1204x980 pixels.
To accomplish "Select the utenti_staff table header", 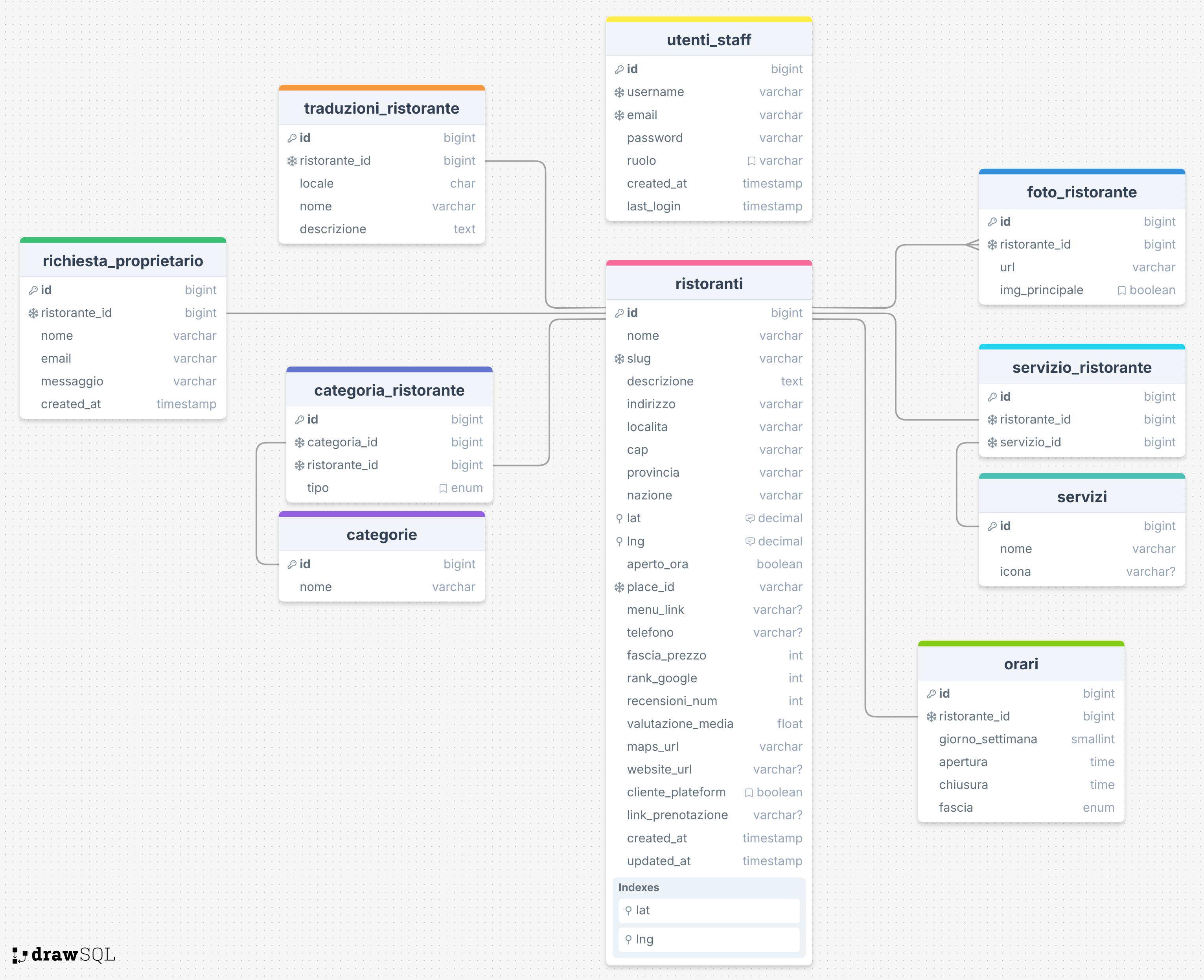I will (709, 40).
